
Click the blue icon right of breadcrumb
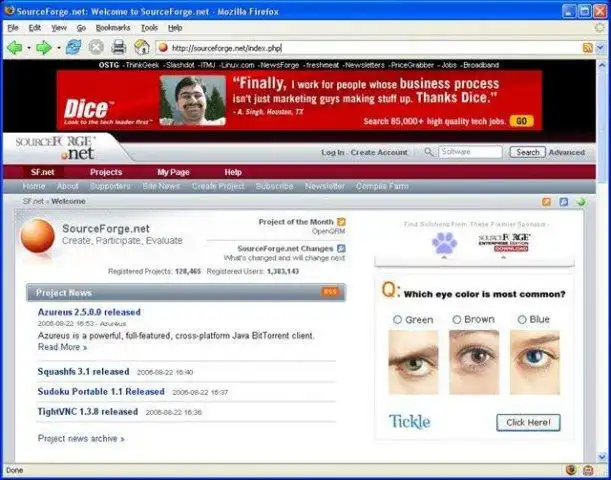coord(563,201)
